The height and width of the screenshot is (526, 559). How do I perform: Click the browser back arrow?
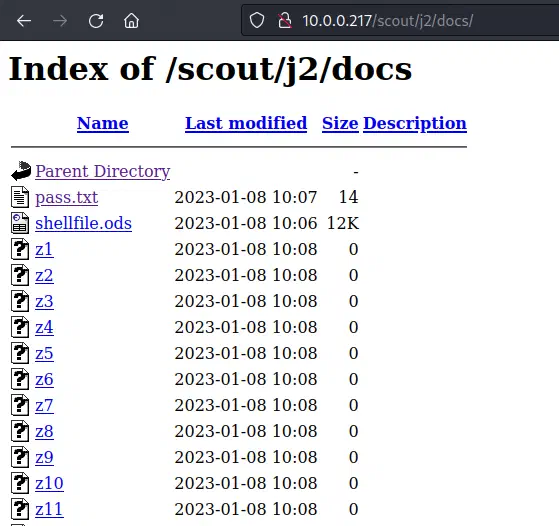(x=24, y=21)
